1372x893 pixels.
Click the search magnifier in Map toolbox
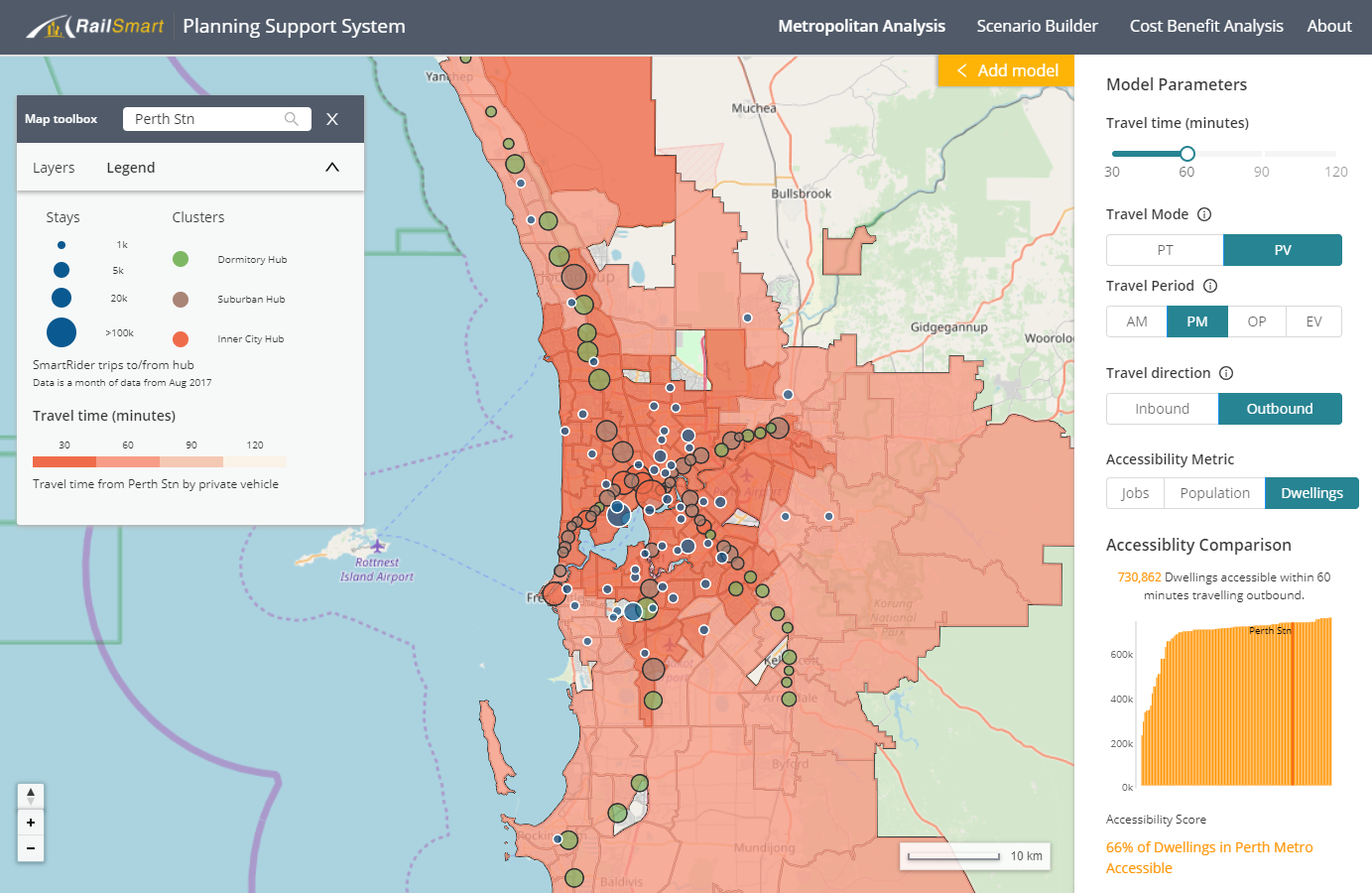[x=291, y=119]
